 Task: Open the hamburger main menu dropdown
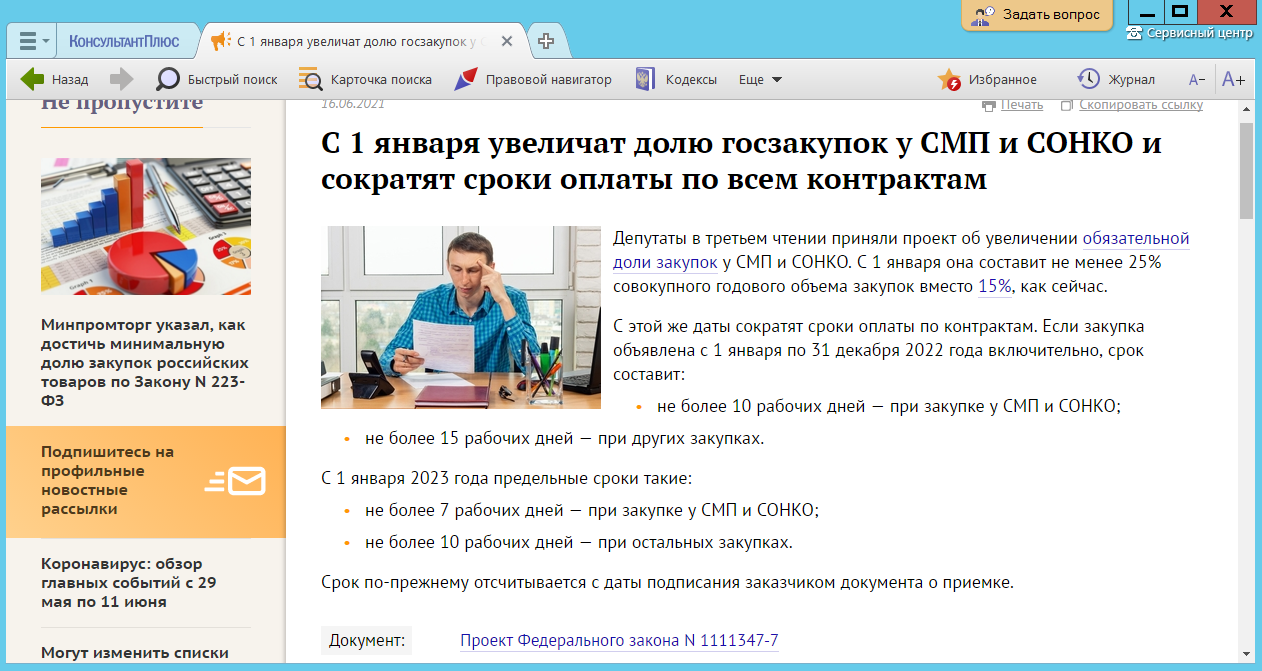[x=35, y=41]
